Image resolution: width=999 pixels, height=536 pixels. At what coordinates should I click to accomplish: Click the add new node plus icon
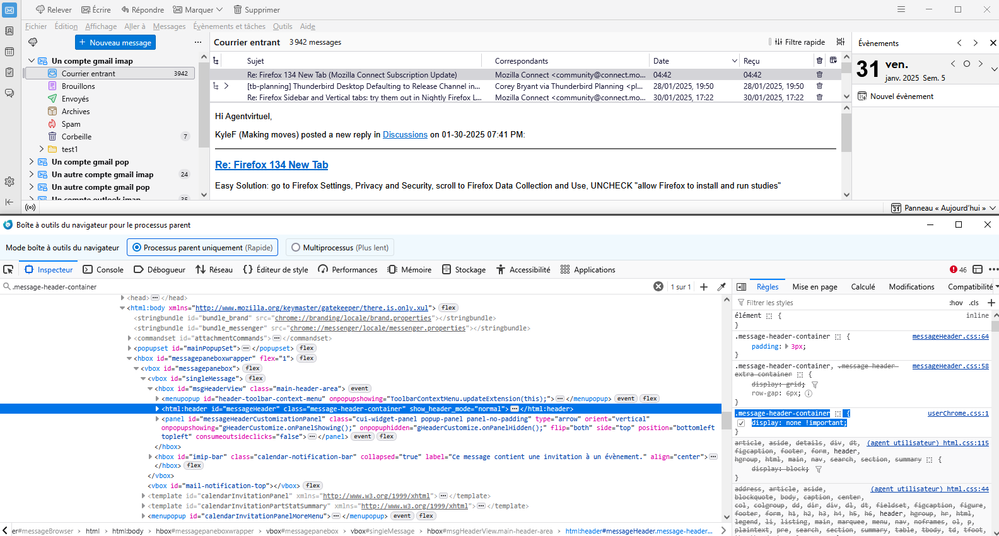(703, 287)
